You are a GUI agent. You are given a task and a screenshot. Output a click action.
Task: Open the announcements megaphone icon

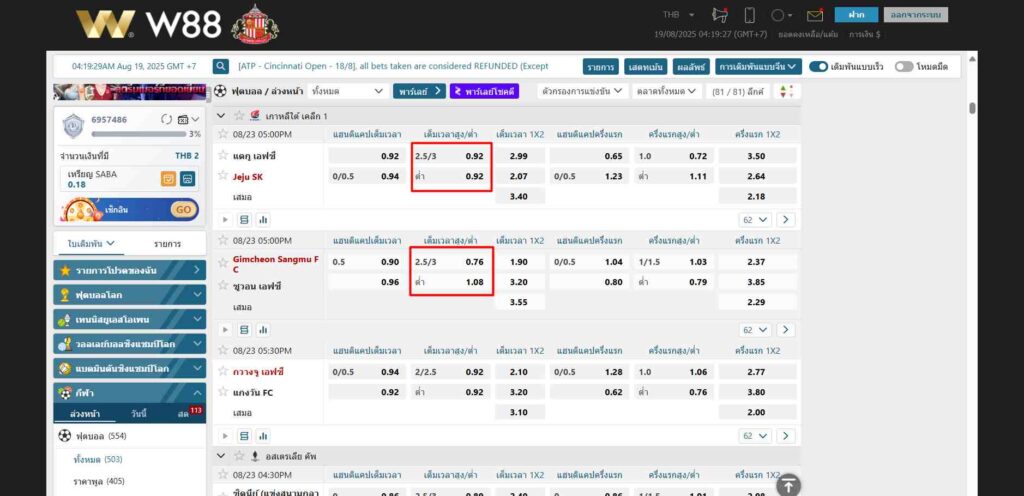tap(720, 15)
